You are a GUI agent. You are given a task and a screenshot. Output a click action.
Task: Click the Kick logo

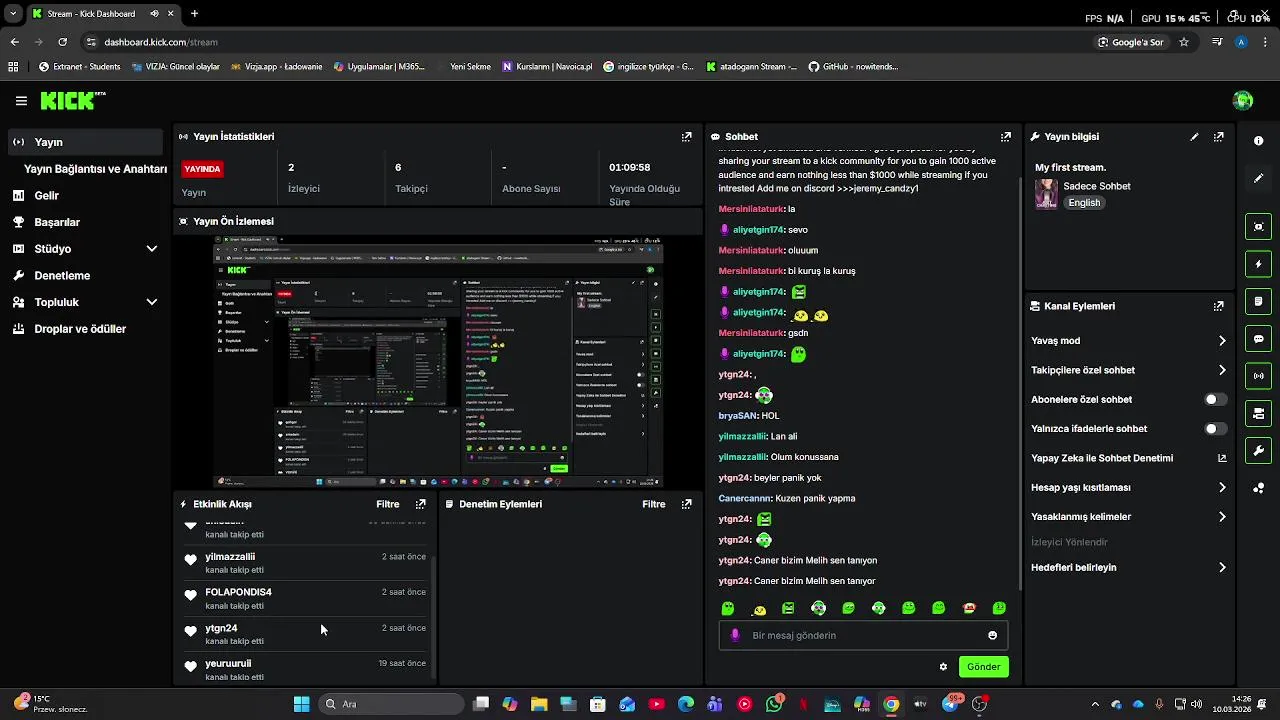(72, 100)
